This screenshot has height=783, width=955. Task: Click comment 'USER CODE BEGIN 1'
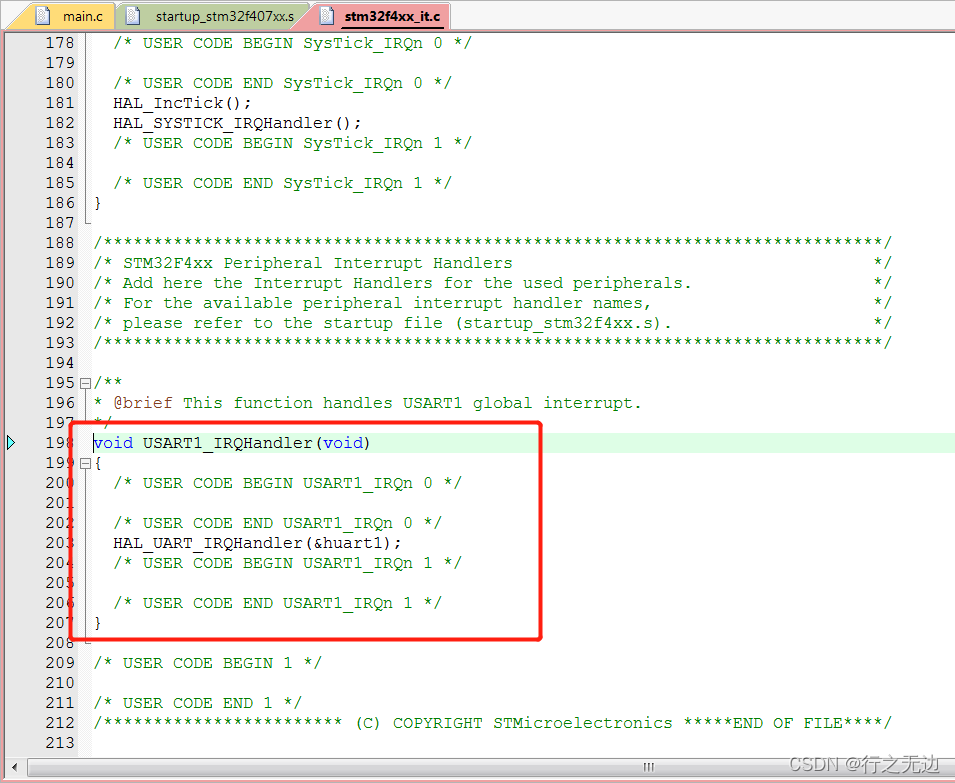tap(207, 662)
